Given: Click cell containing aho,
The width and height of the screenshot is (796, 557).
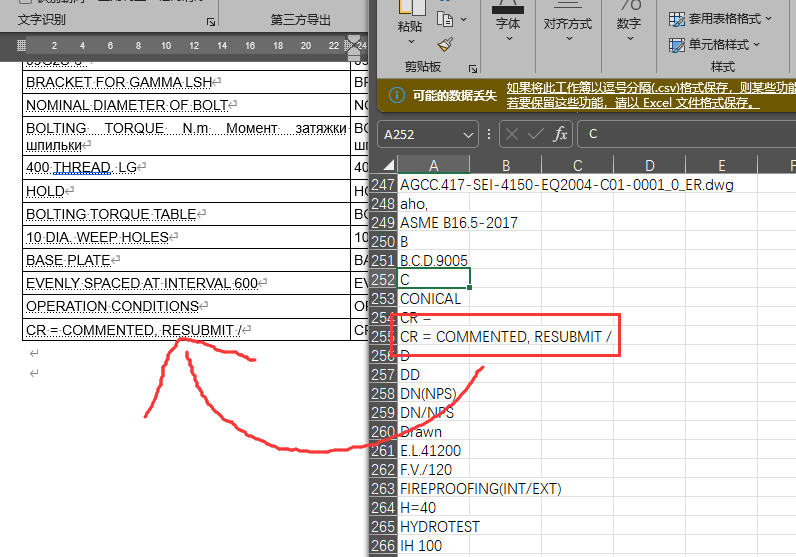Looking at the screenshot, I should coord(434,204).
